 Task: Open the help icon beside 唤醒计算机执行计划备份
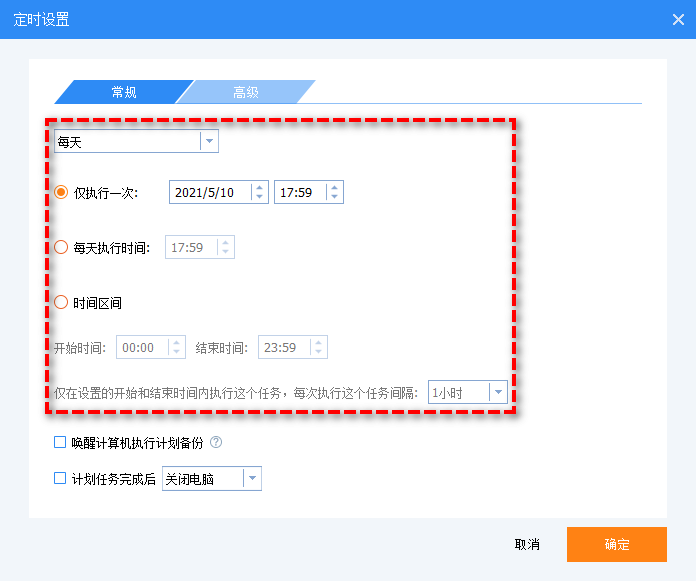click(x=216, y=442)
